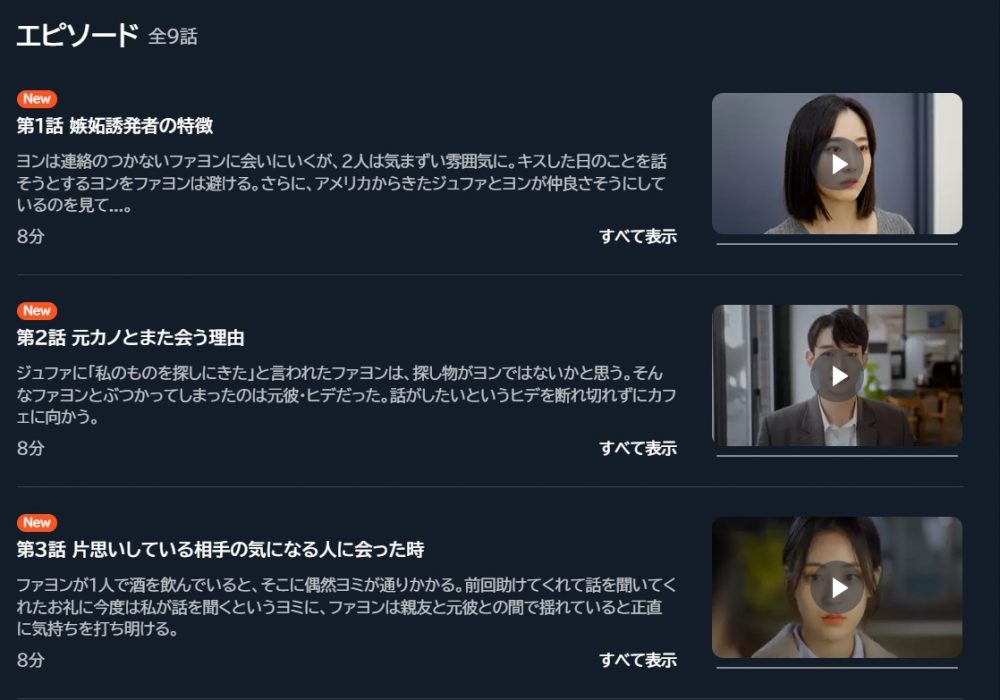Click the 8分 duration under episode 3
The height and width of the screenshot is (700, 1000).
[x=31, y=660]
